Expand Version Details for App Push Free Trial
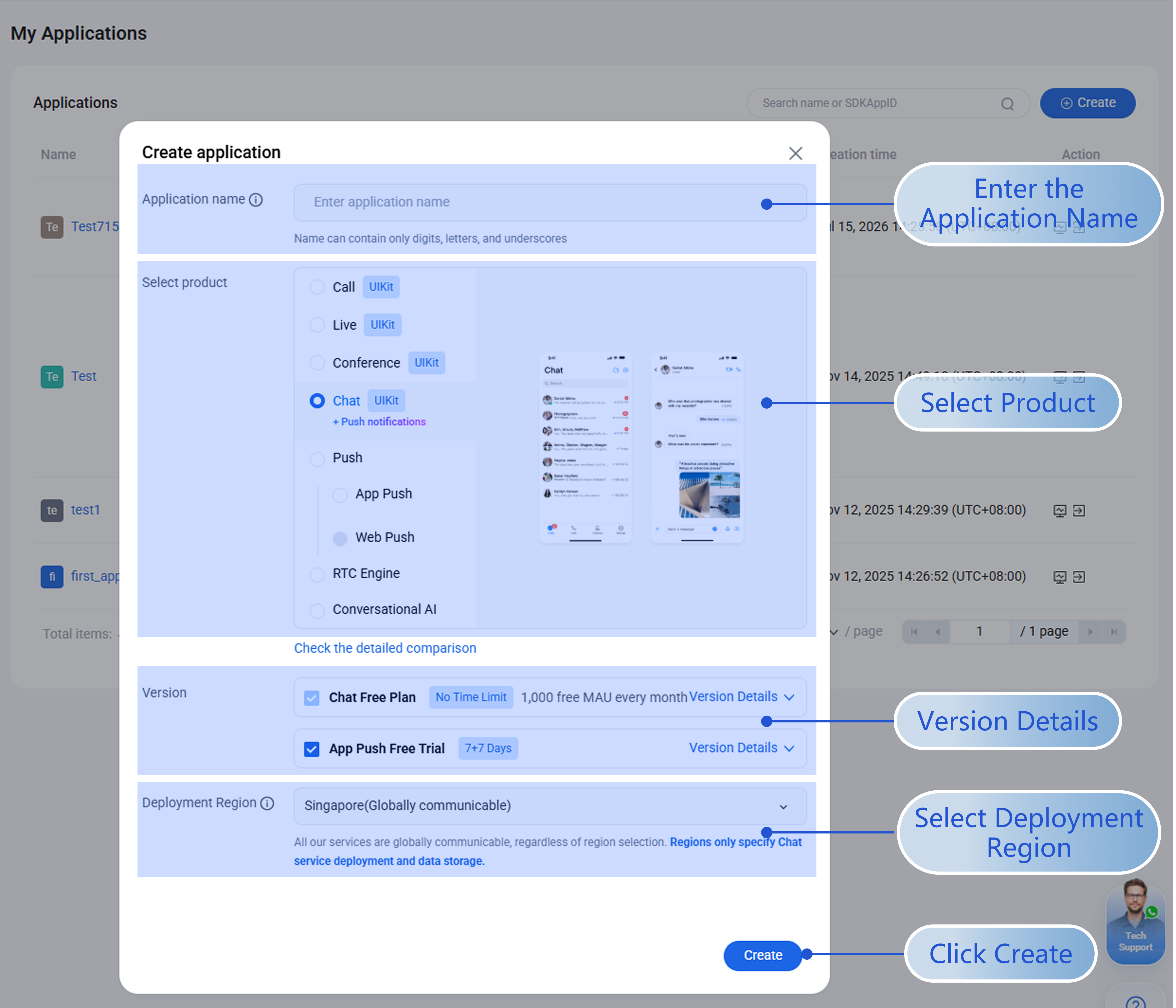This screenshot has width=1176, height=1008. click(x=741, y=748)
